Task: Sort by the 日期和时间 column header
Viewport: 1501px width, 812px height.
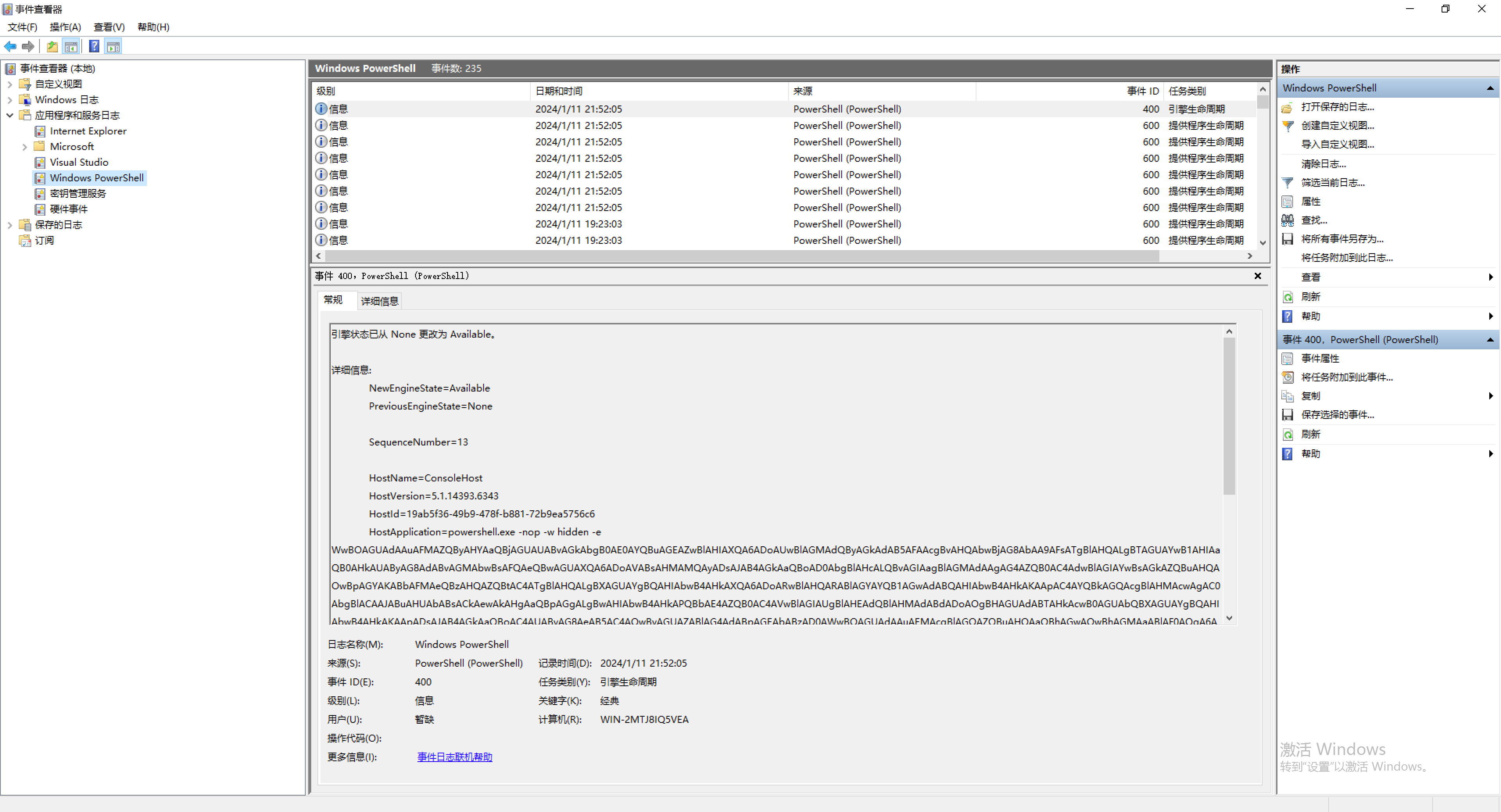Action: coord(558,91)
